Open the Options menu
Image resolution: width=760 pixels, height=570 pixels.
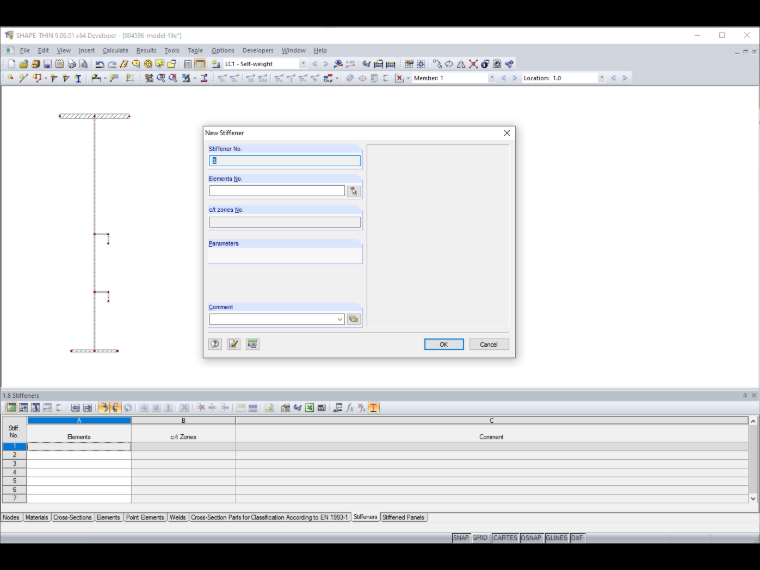[222, 50]
